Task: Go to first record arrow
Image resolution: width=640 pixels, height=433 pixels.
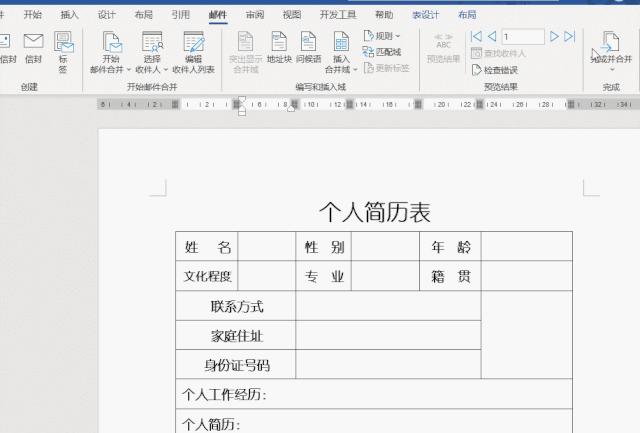Action: click(x=476, y=37)
